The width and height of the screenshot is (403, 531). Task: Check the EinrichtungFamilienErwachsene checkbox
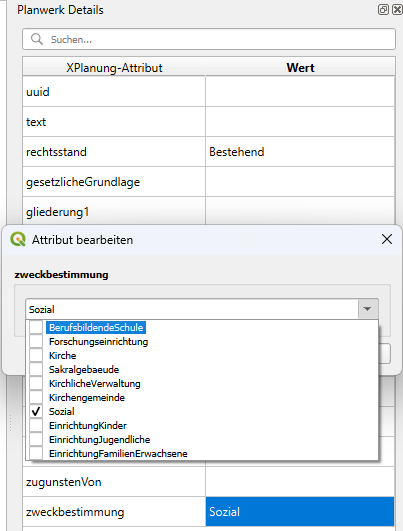coord(36,453)
